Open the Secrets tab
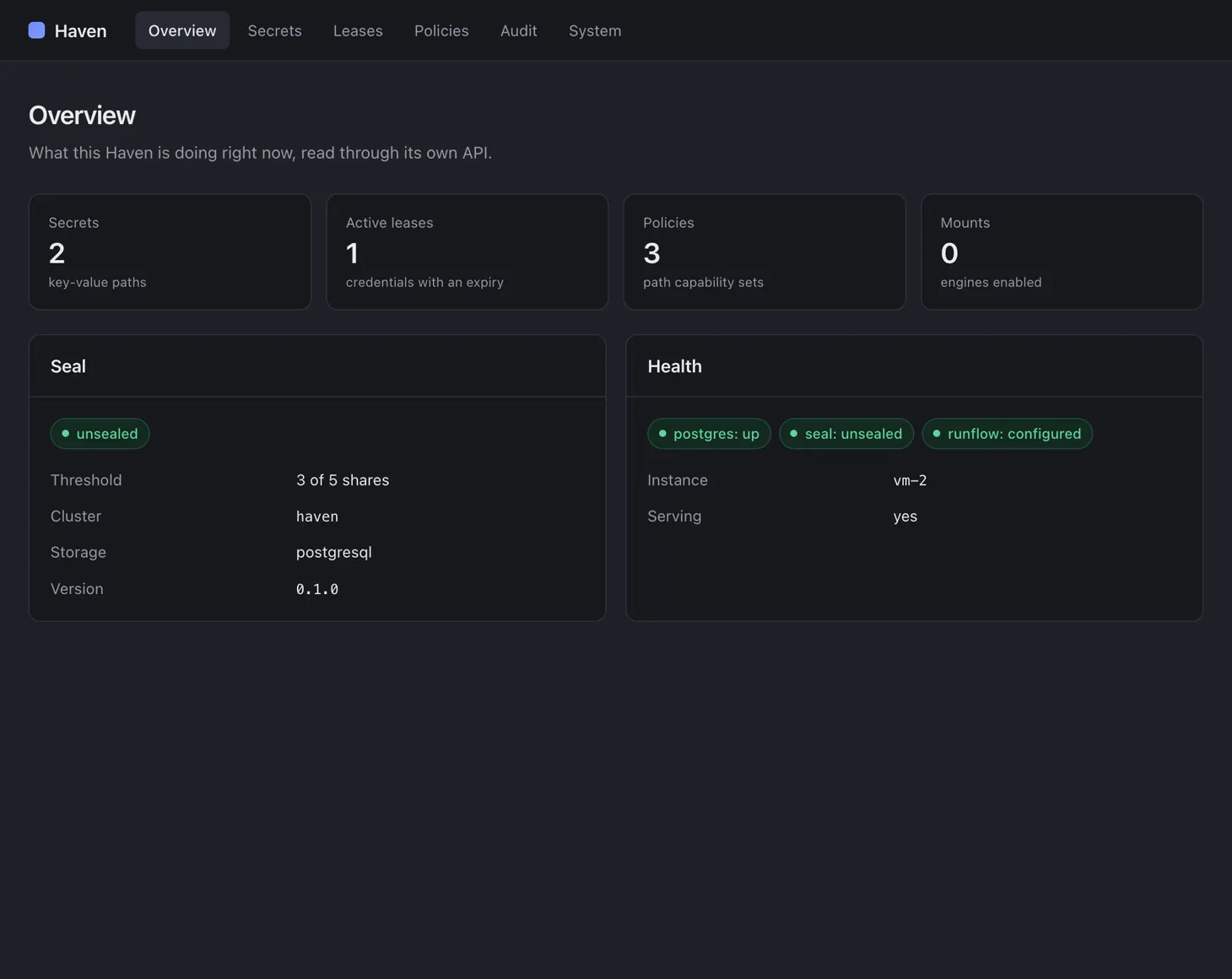 coord(274,30)
